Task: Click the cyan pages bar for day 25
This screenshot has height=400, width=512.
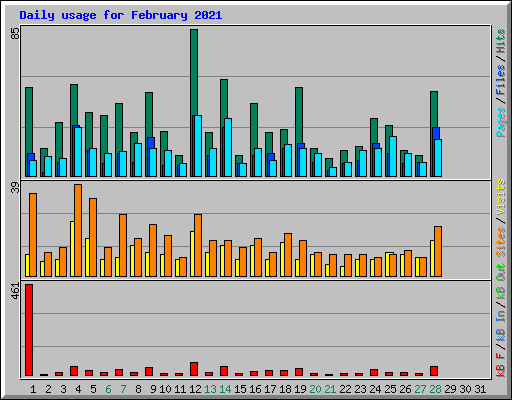Action: (393, 156)
